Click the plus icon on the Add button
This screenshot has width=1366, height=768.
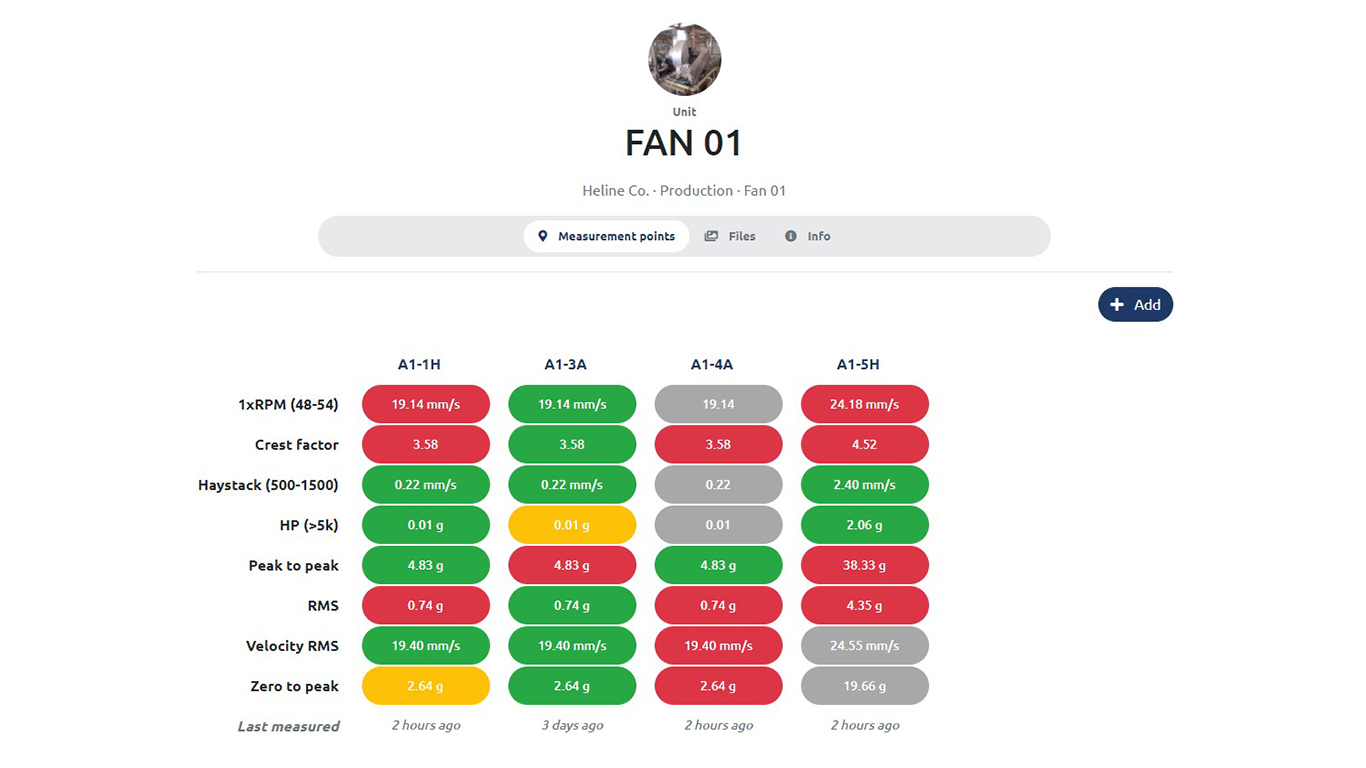(x=1117, y=305)
